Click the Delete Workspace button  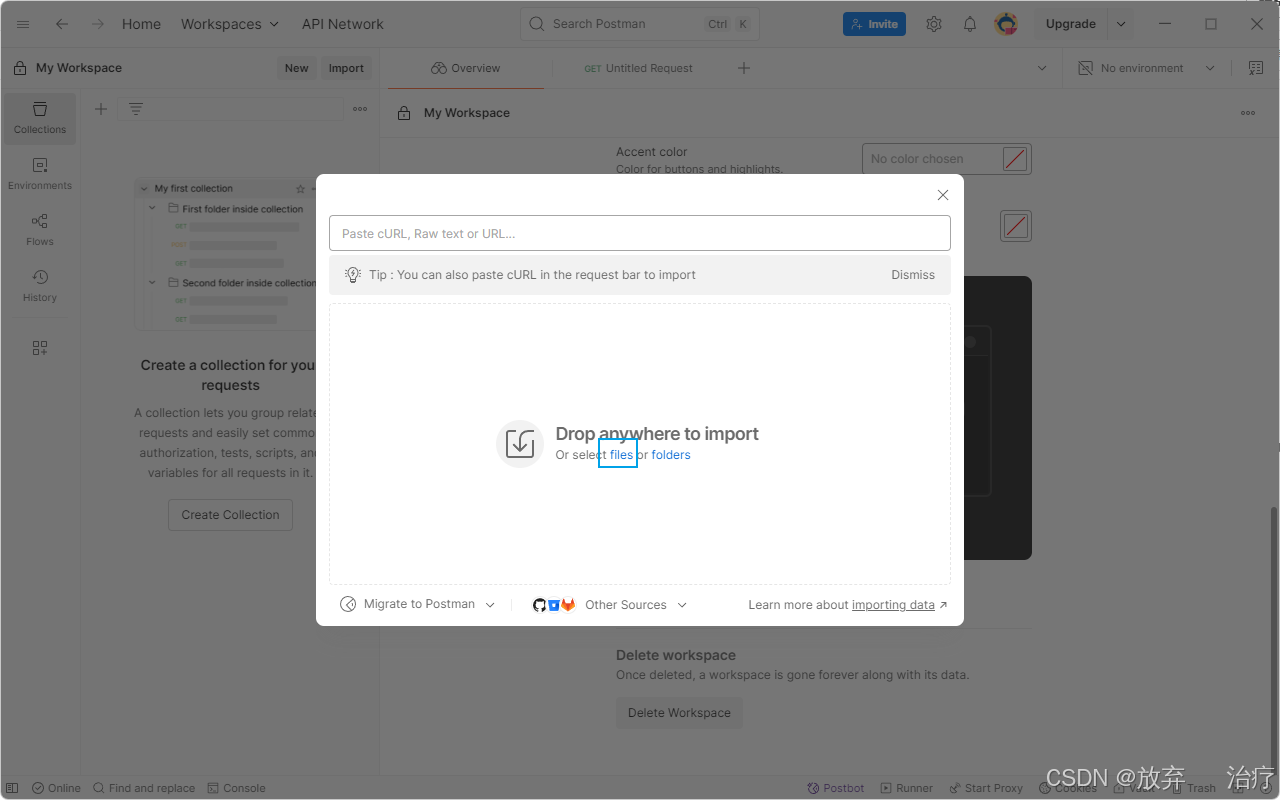[679, 713]
